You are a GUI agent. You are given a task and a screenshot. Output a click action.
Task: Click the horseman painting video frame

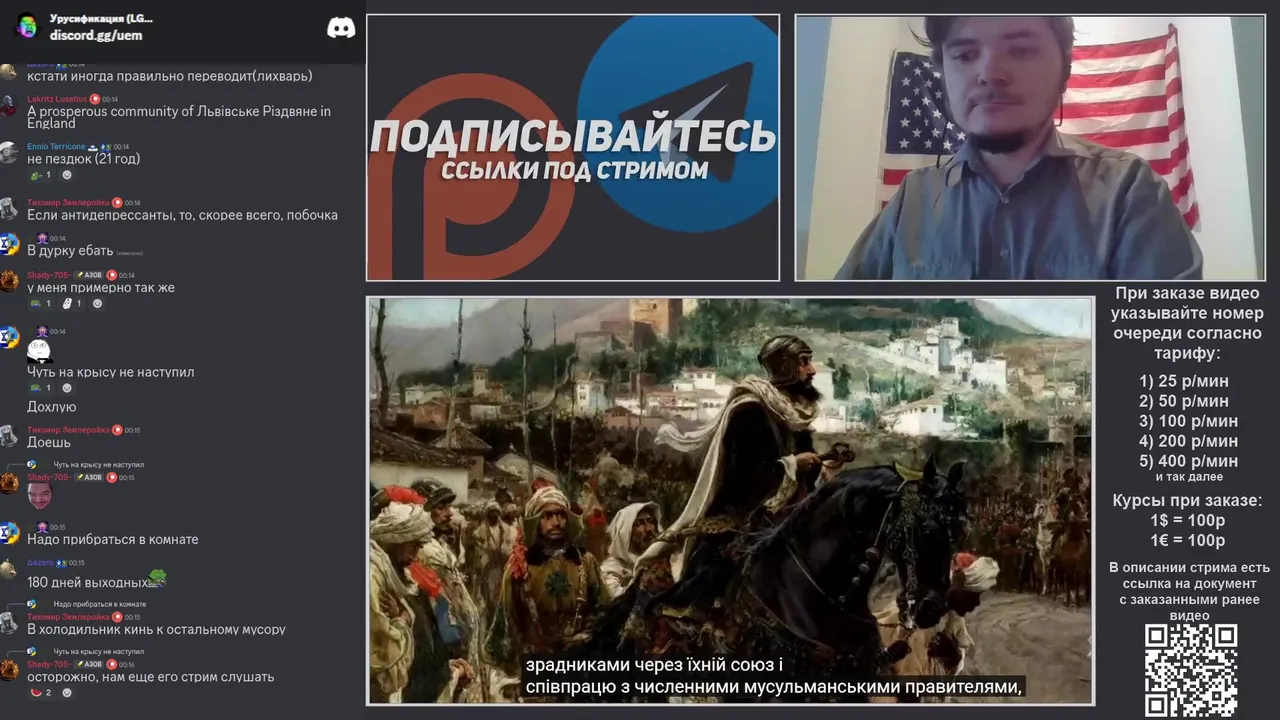(x=730, y=500)
